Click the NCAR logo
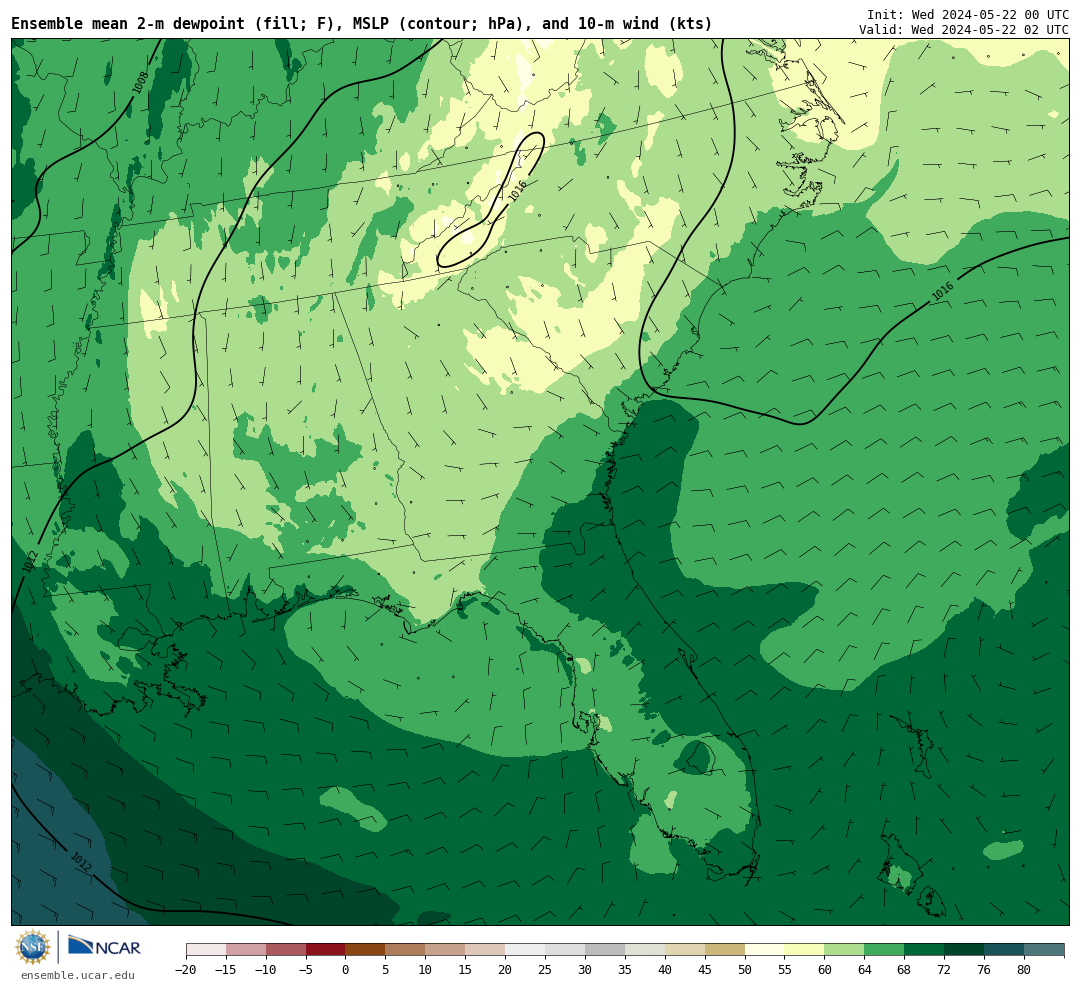The height and width of the screenshot is (988, 1080). (x=104, y=948)
